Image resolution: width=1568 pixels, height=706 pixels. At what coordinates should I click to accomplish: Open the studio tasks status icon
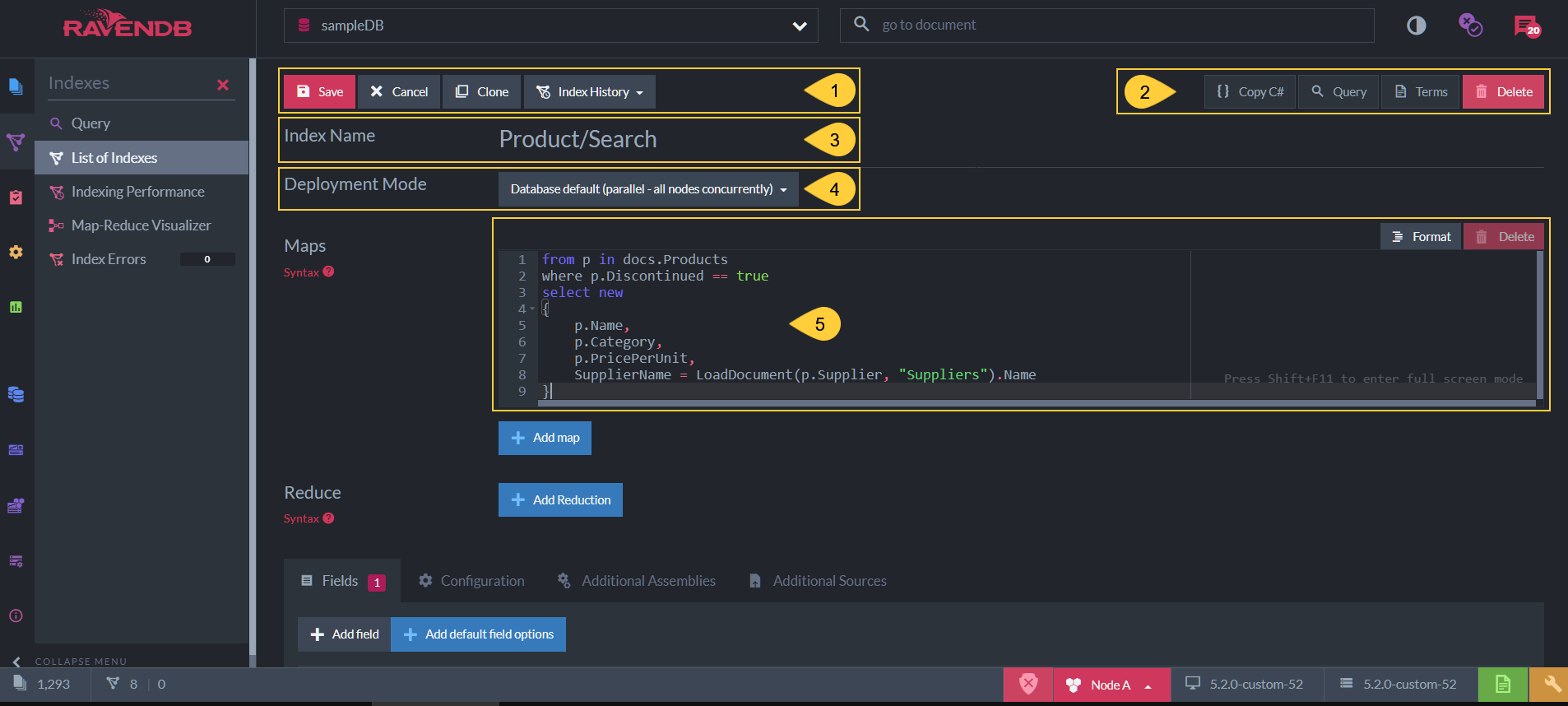click(1470, 25)
